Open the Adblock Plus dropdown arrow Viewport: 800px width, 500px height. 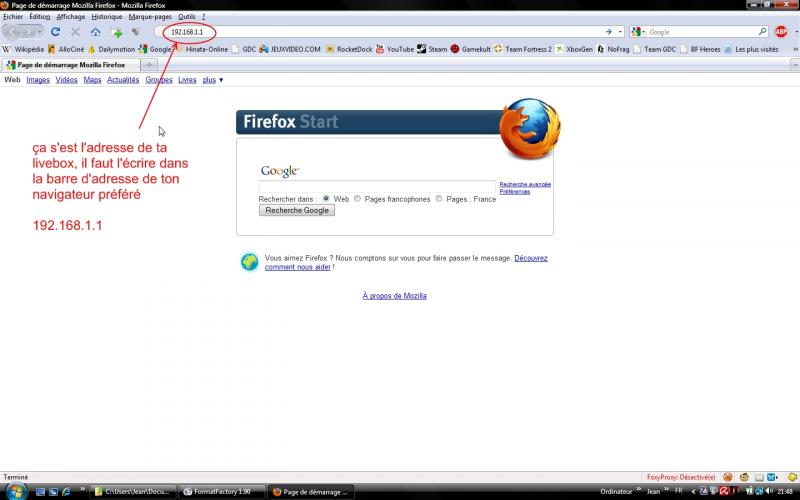point(796,32)
